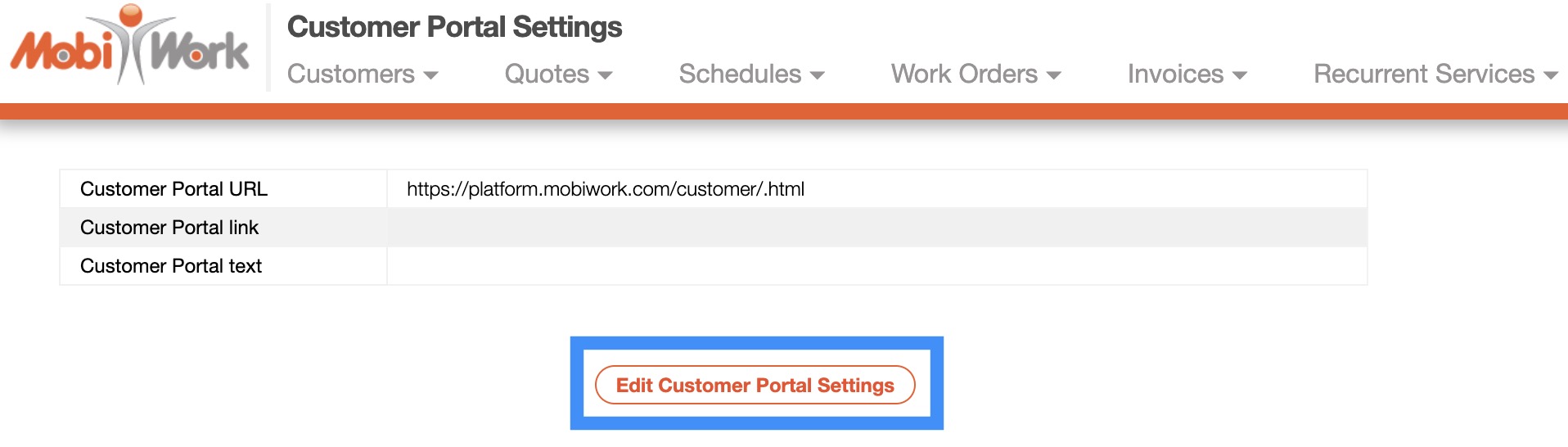
Task: Click the Recurrent Services dropdown caret
Action: point(1550,75)
